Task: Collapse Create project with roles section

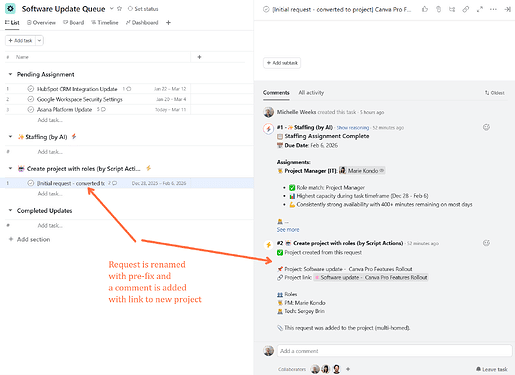Action: coord(10,169)
